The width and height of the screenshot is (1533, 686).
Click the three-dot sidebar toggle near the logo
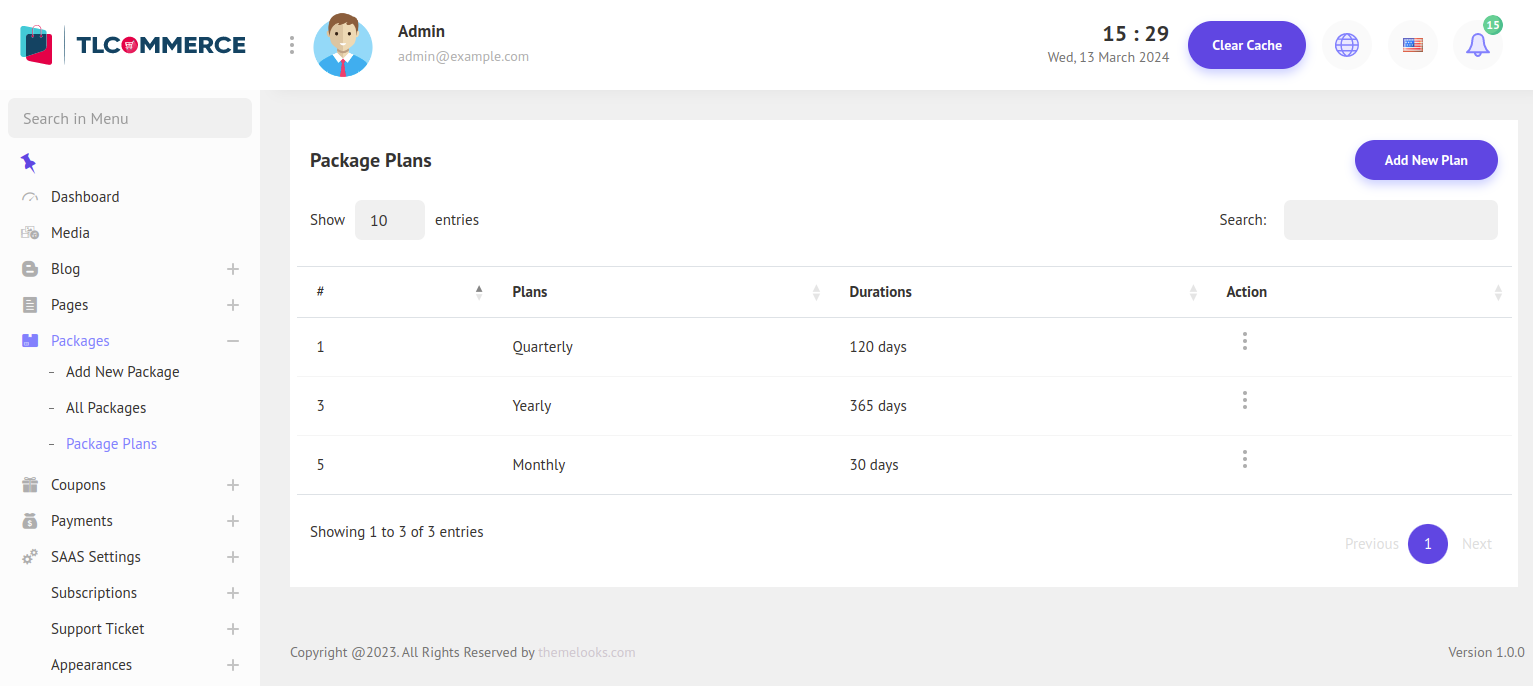(291, 45)
